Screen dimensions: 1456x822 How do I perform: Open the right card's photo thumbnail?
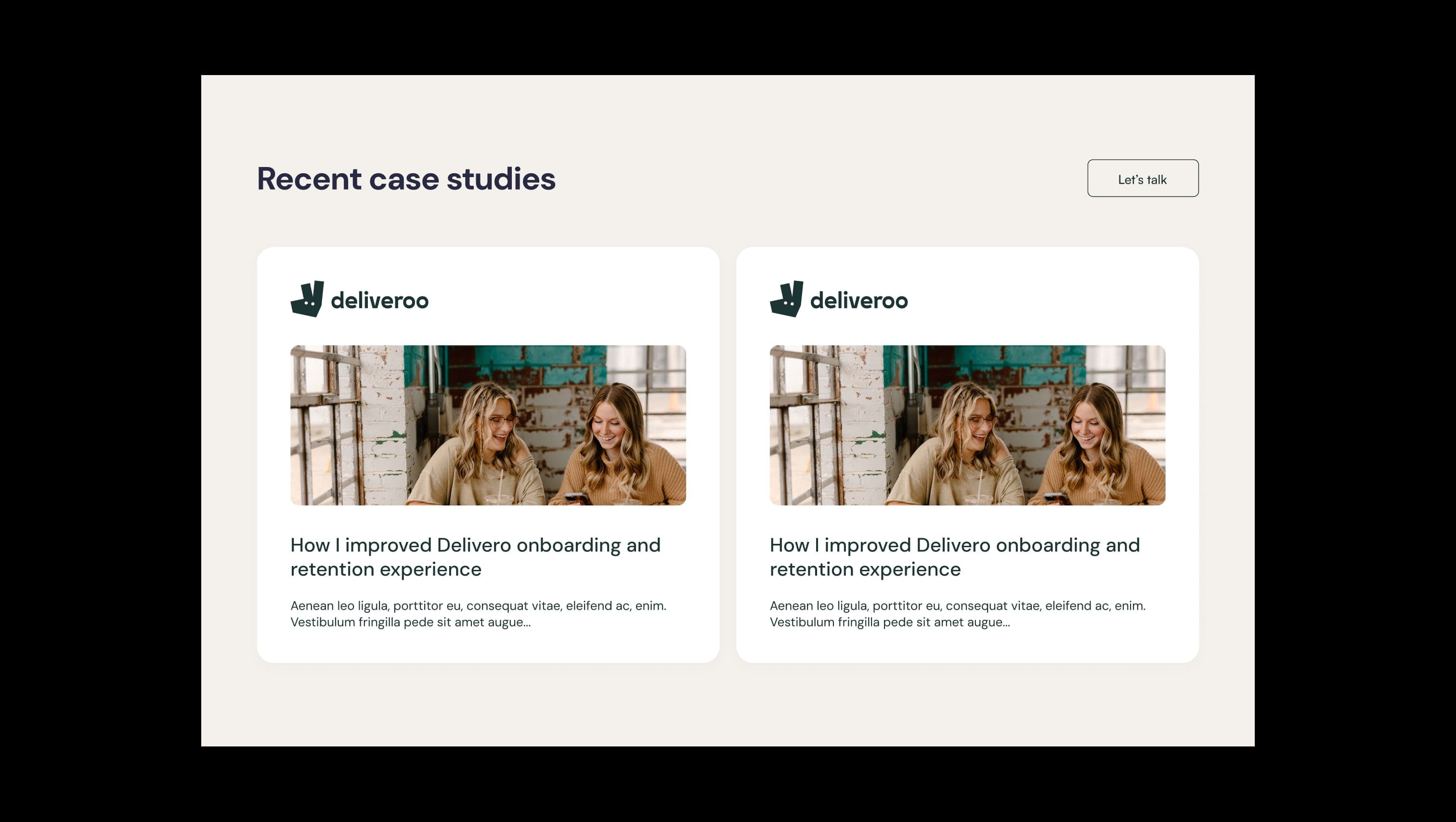tap(968, 425)
